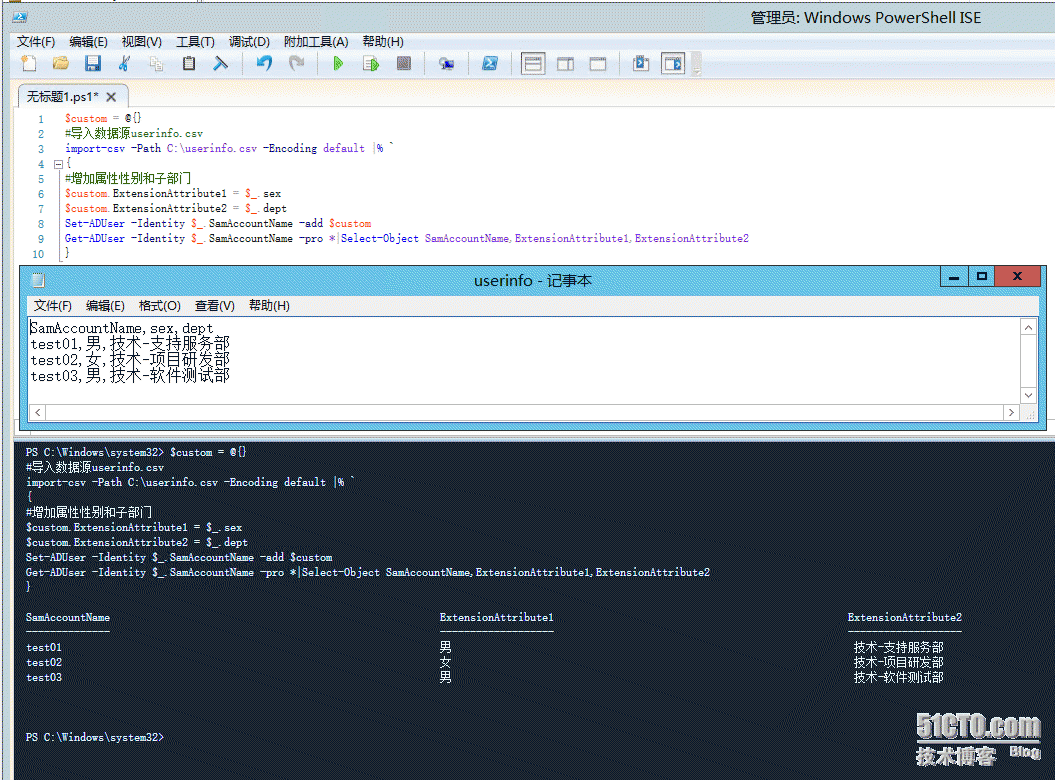Click the test02 row in Notepad text
The image size is (1055, 780).
(x=130, y=360)
